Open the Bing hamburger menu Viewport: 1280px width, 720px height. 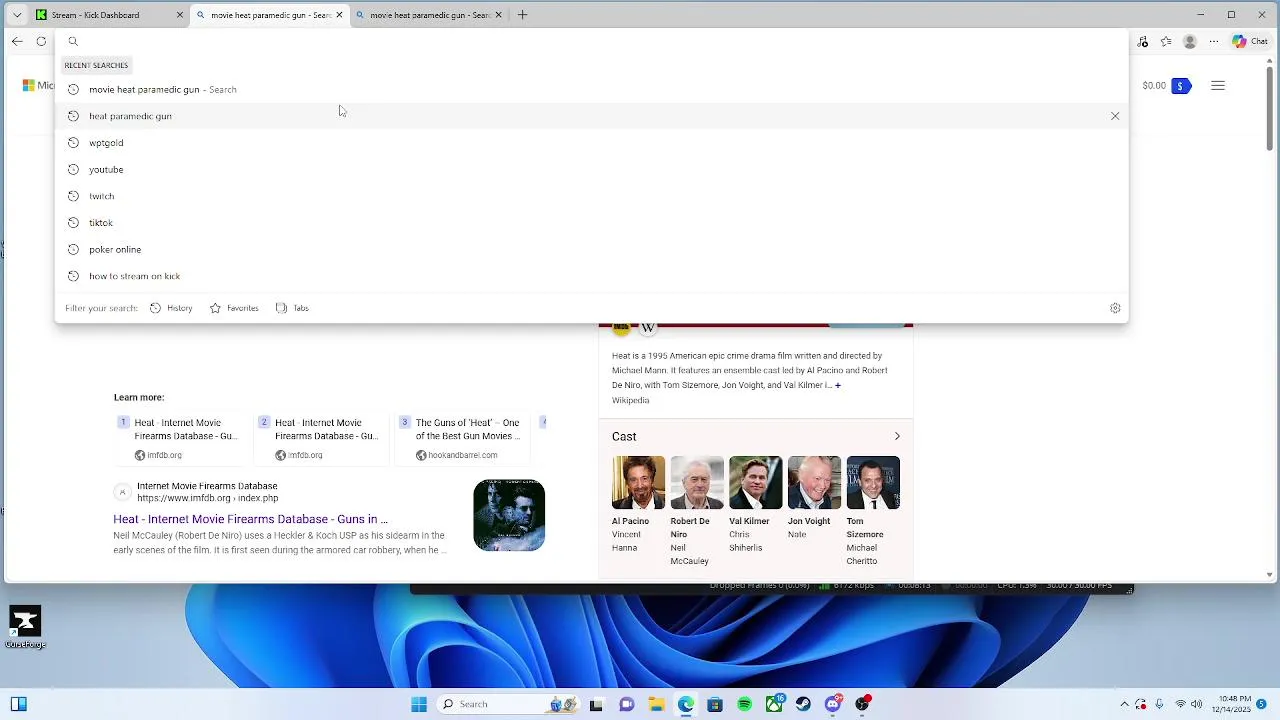coord(1218,86)
